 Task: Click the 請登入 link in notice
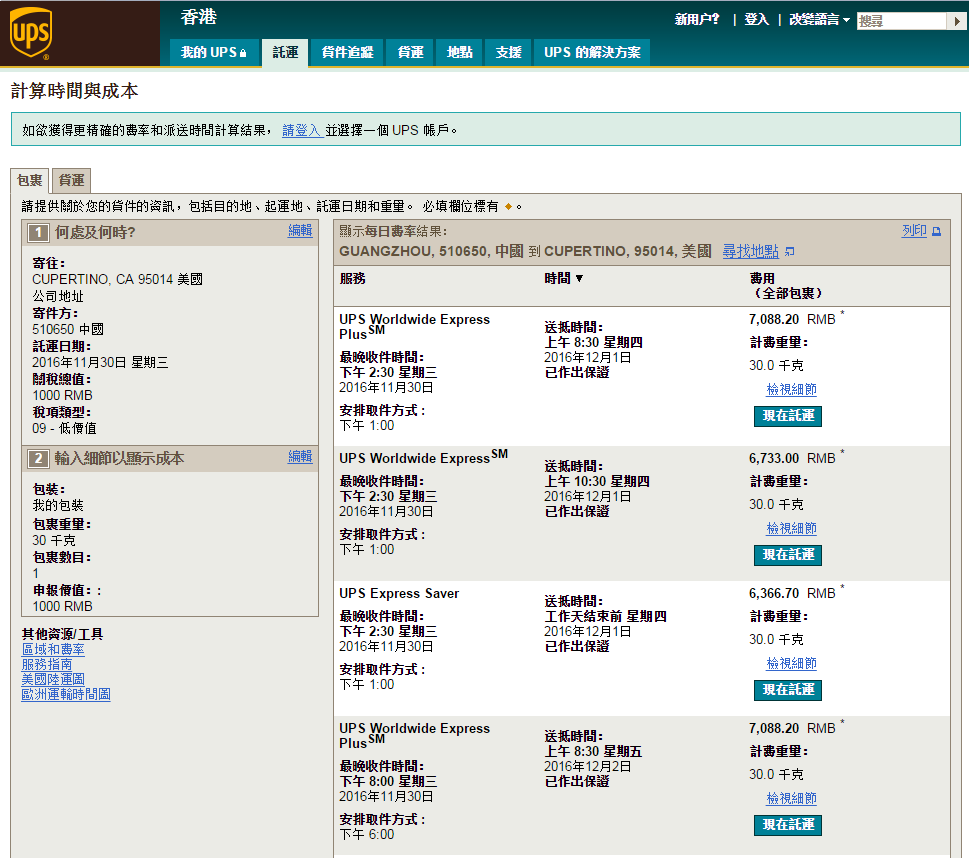302,130
